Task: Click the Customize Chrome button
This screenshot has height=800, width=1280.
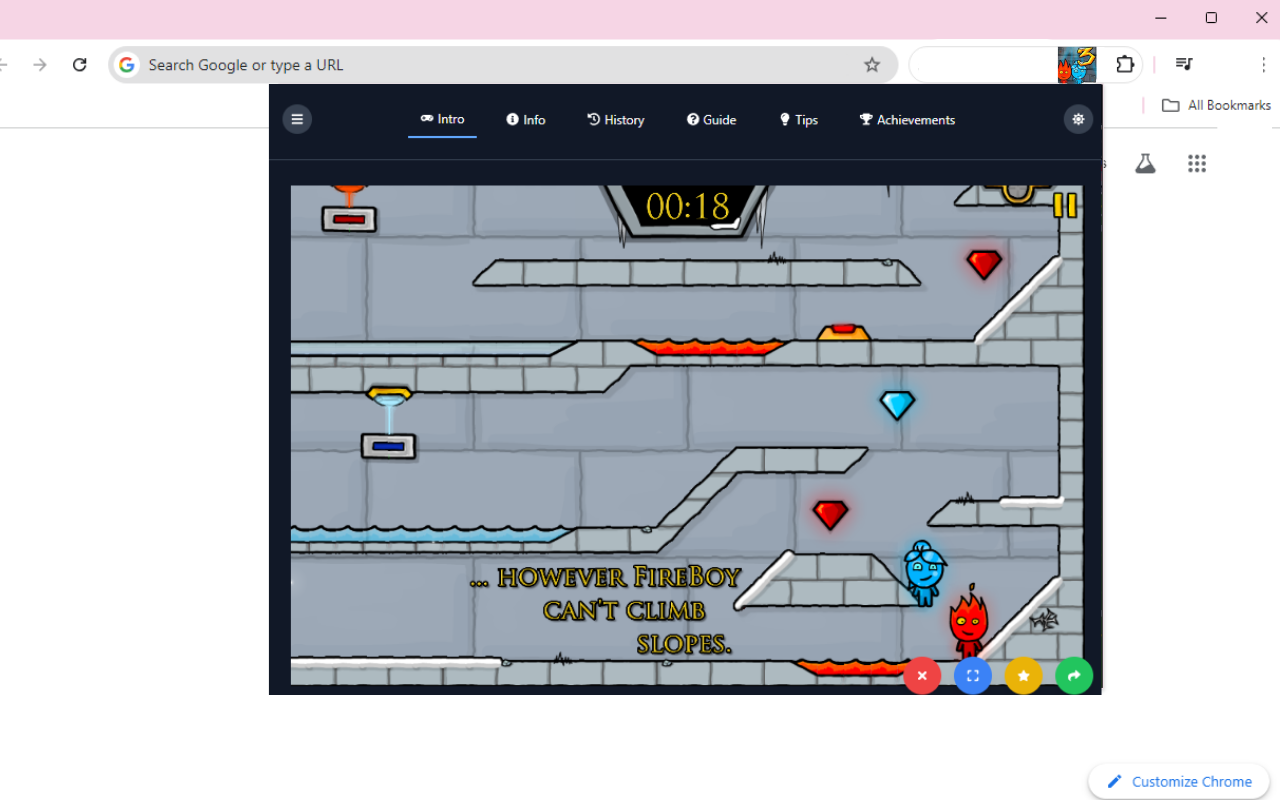Action: 1179,782
